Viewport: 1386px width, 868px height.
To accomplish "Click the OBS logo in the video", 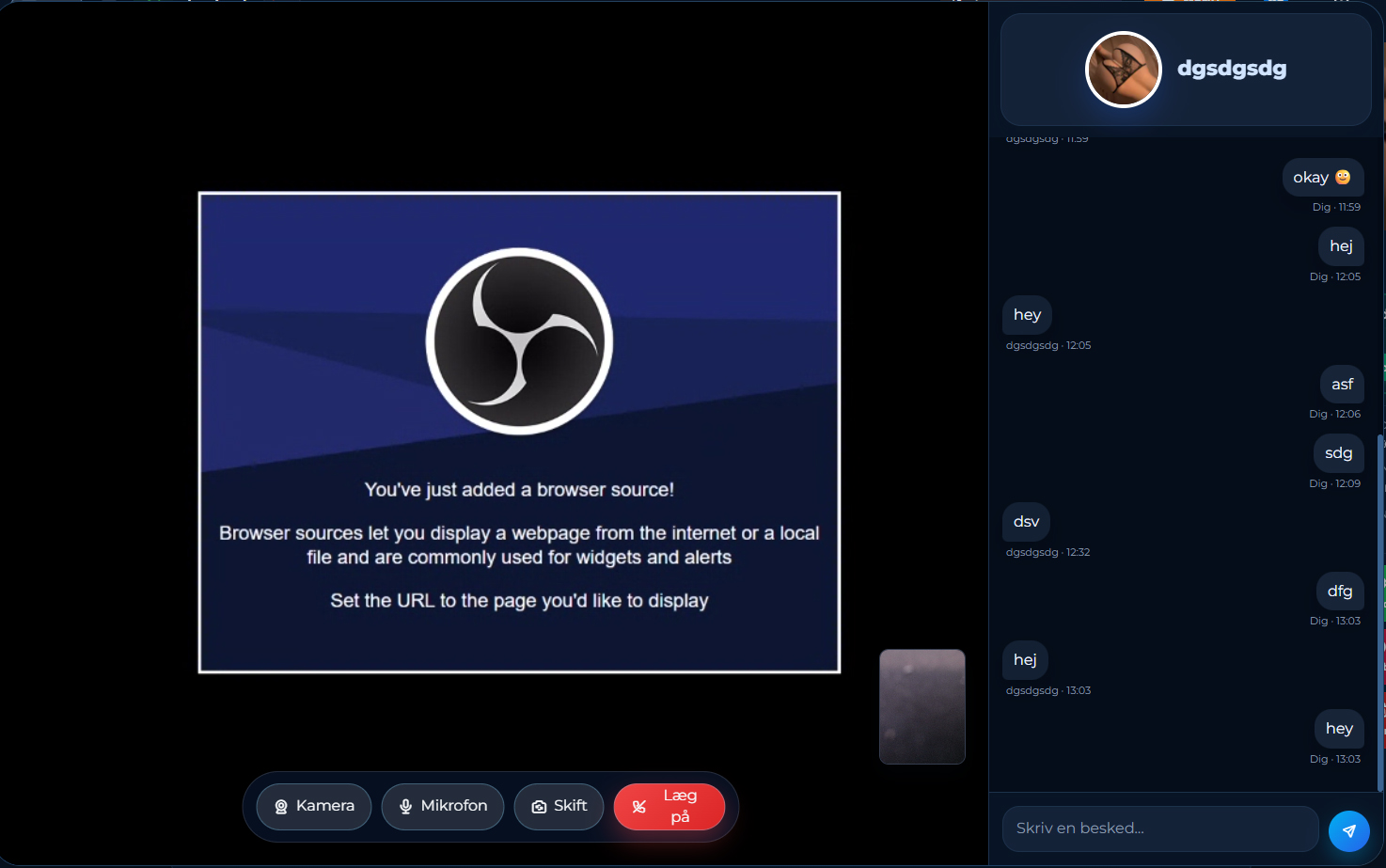I will (519, 341).
